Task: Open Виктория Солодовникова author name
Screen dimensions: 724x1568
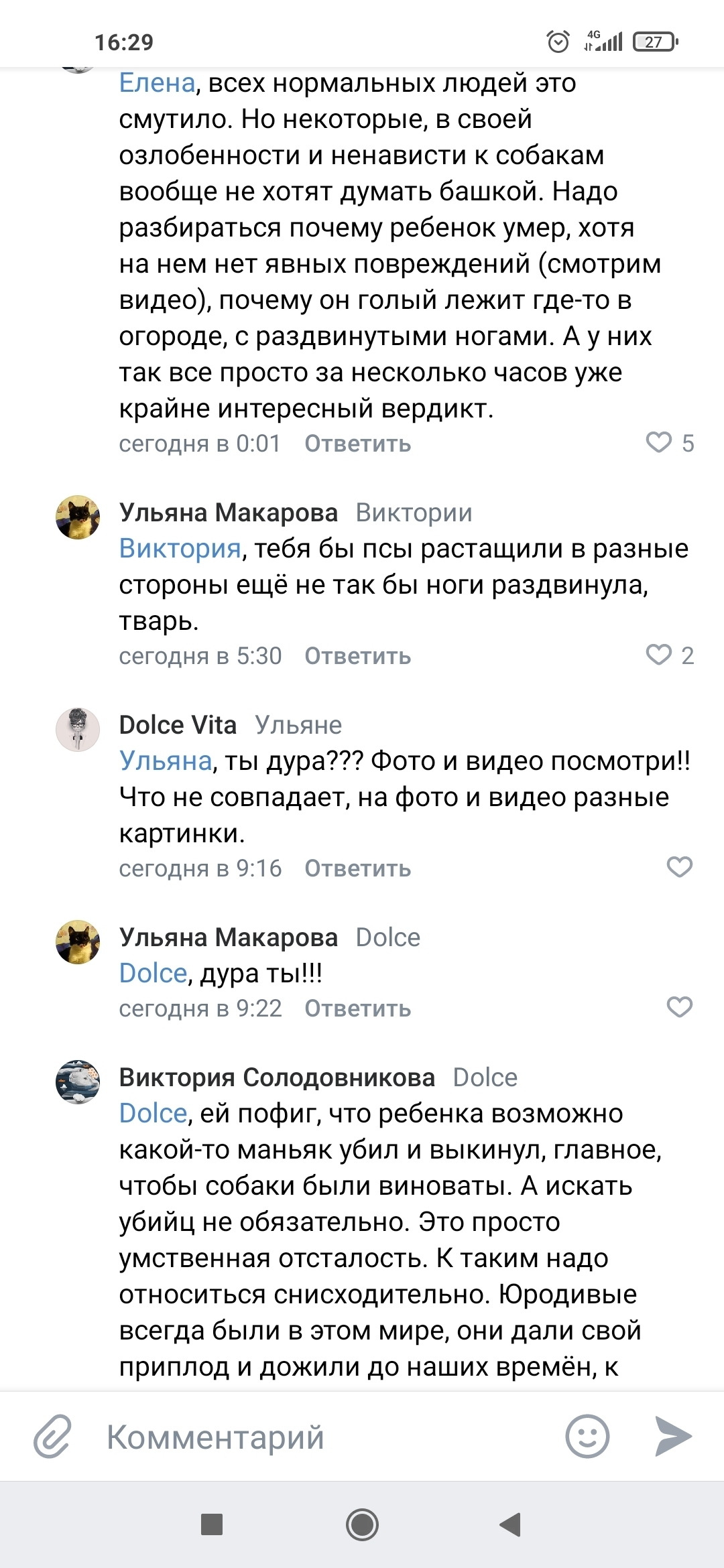Action: point(277,1077)
